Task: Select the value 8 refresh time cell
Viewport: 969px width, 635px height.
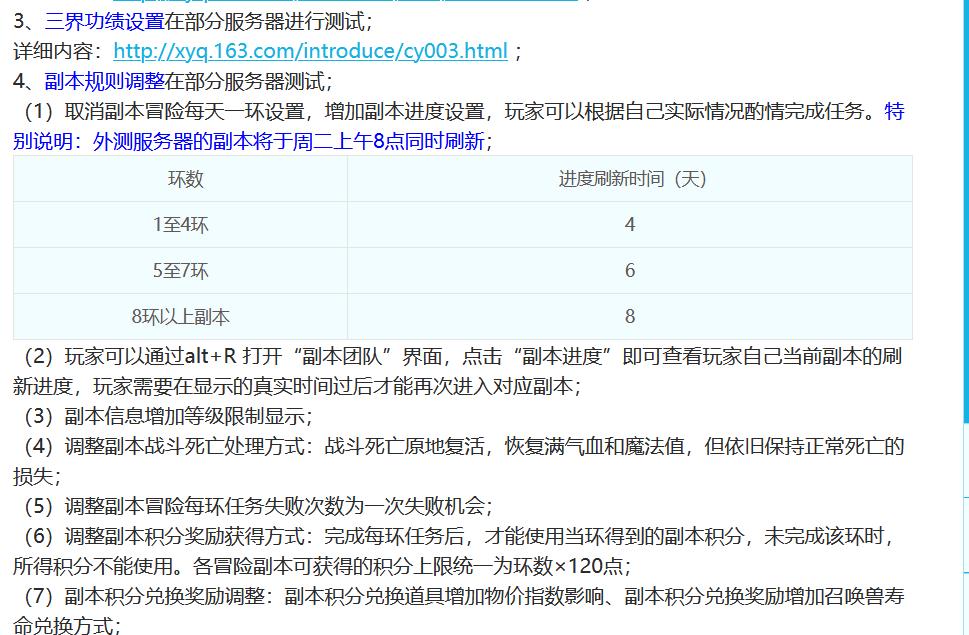Action: click(630, 315)
